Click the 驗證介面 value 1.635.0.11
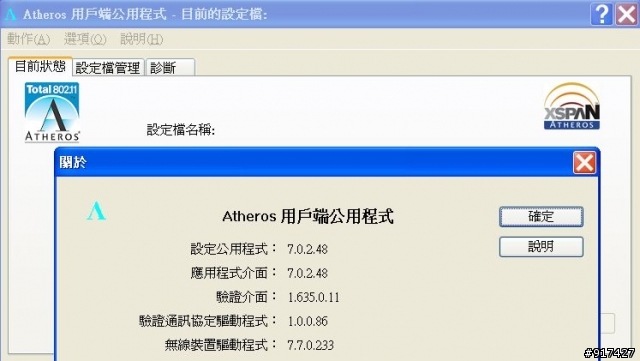Image resolution: width=640 pixels, height=361 pixels. point(313,297)
